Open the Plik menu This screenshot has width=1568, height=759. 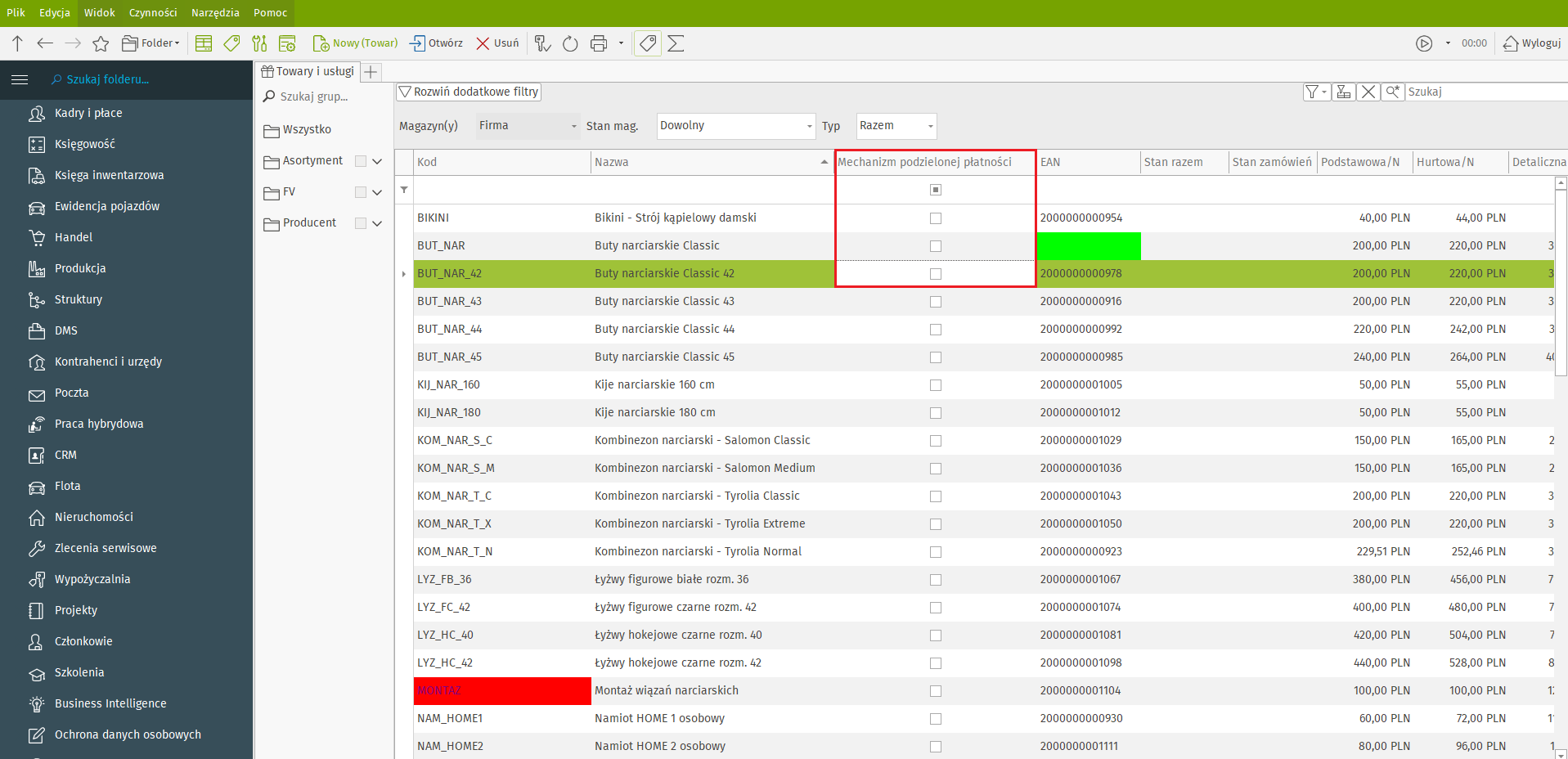click(x=16, y=12)
